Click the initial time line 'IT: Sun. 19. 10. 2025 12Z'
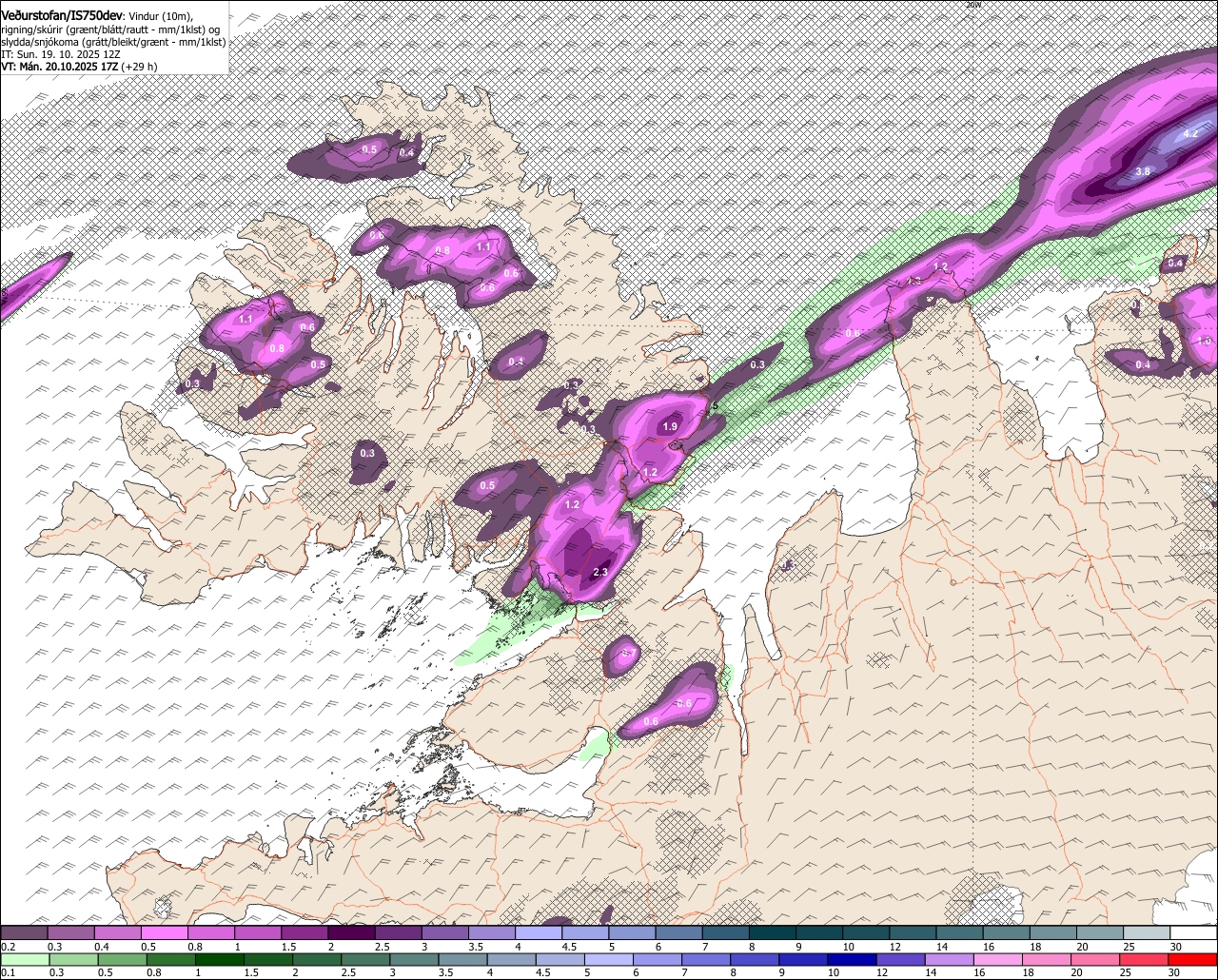The image size is (1218, 980). 60,54
